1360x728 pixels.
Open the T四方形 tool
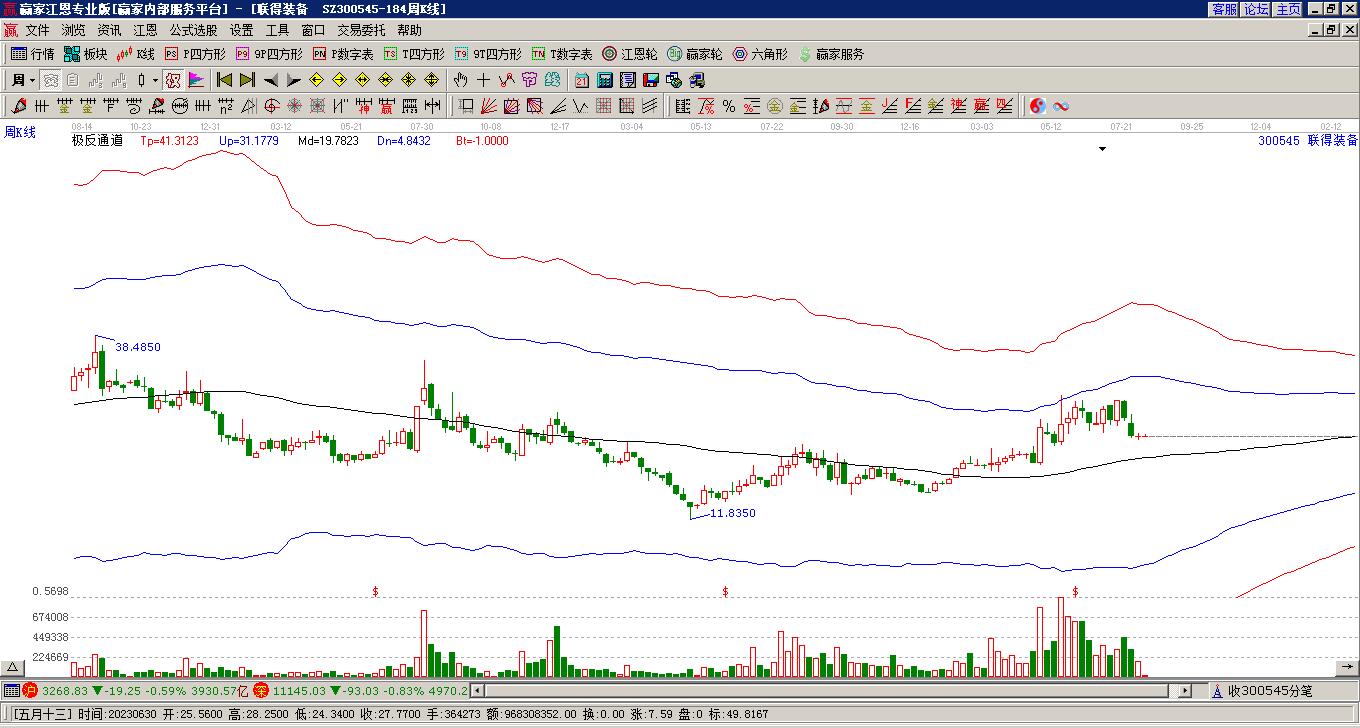coord(413,54)
